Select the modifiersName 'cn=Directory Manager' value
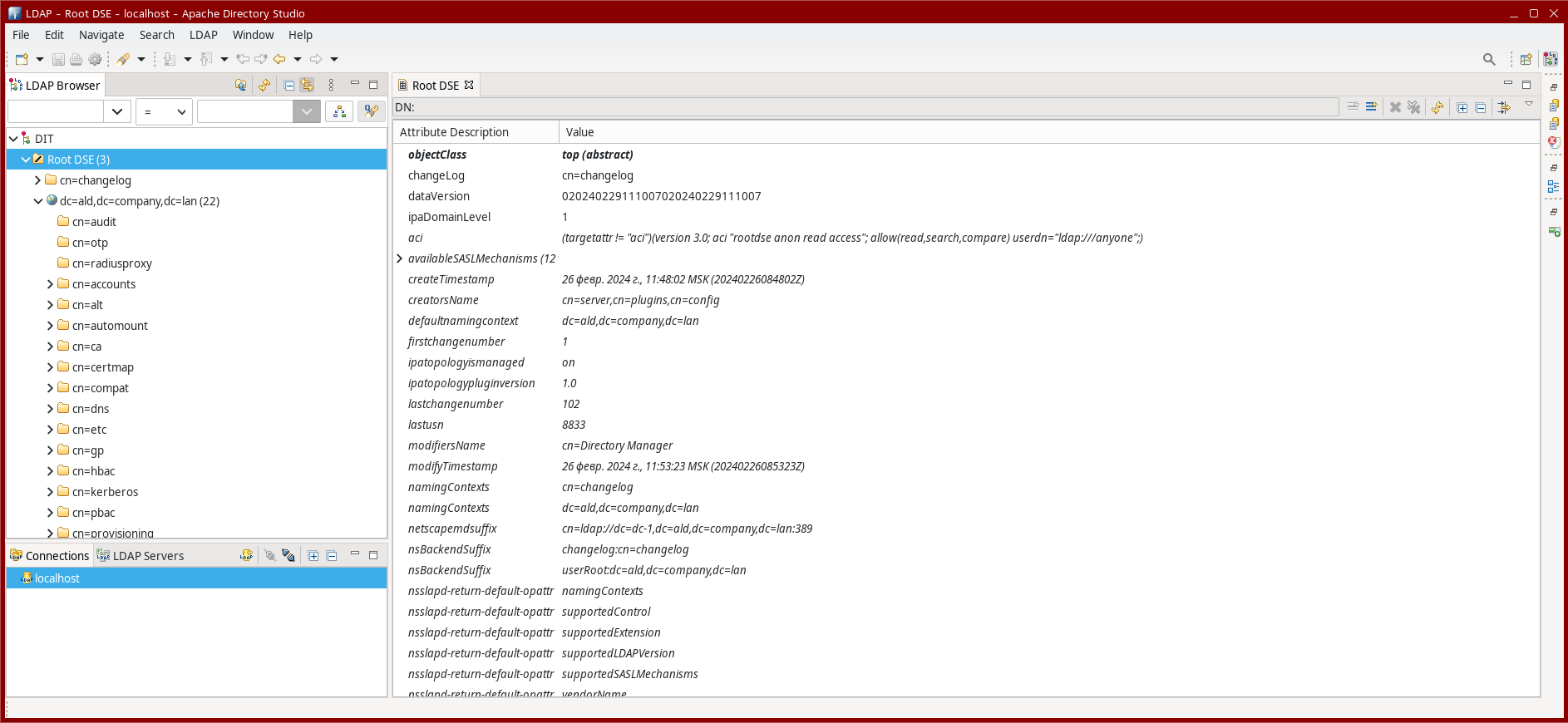Screen dimensions: 1568x723 617,445
